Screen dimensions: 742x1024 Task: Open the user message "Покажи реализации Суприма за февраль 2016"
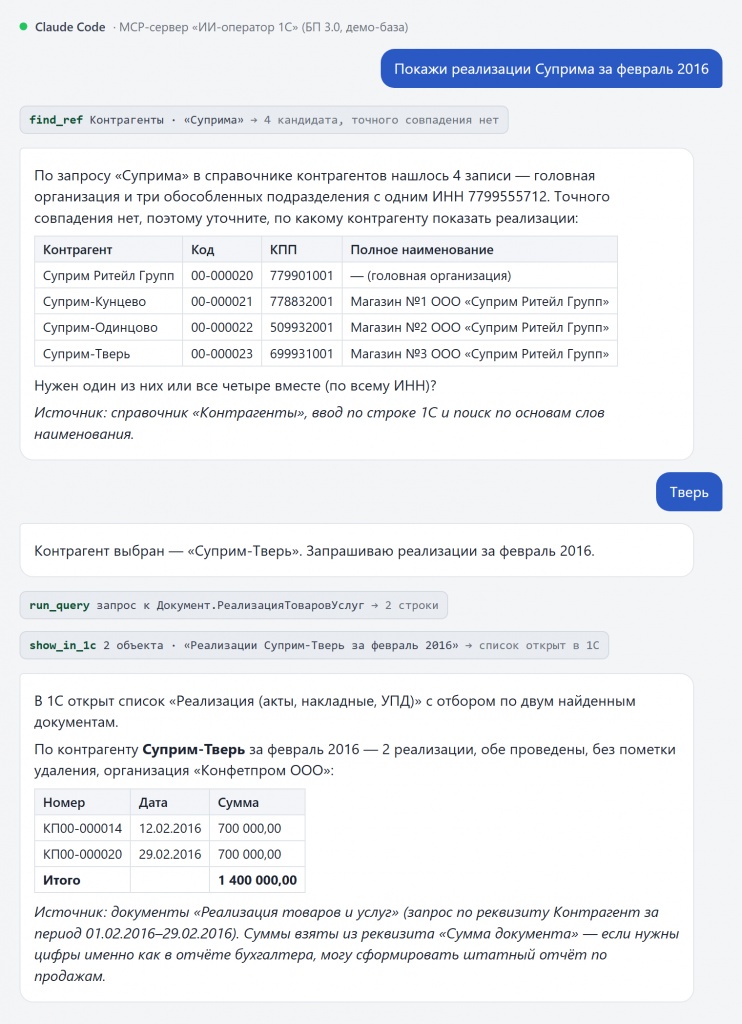pos(551,69)
